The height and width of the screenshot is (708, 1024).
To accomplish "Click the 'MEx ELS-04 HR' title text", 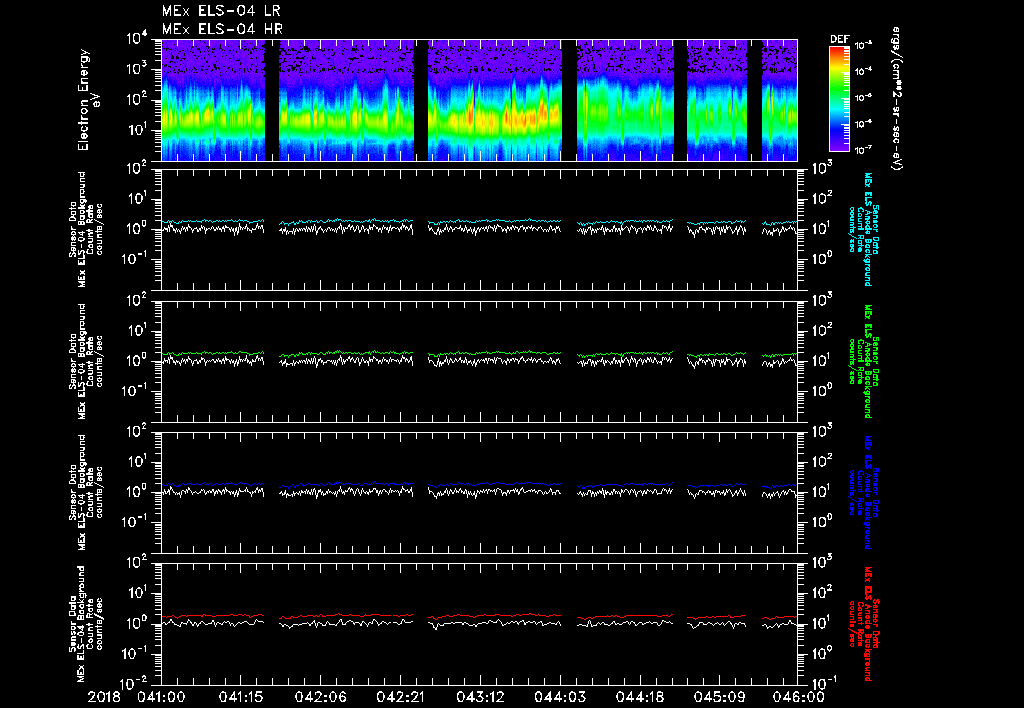I will [x=222, y=29].
